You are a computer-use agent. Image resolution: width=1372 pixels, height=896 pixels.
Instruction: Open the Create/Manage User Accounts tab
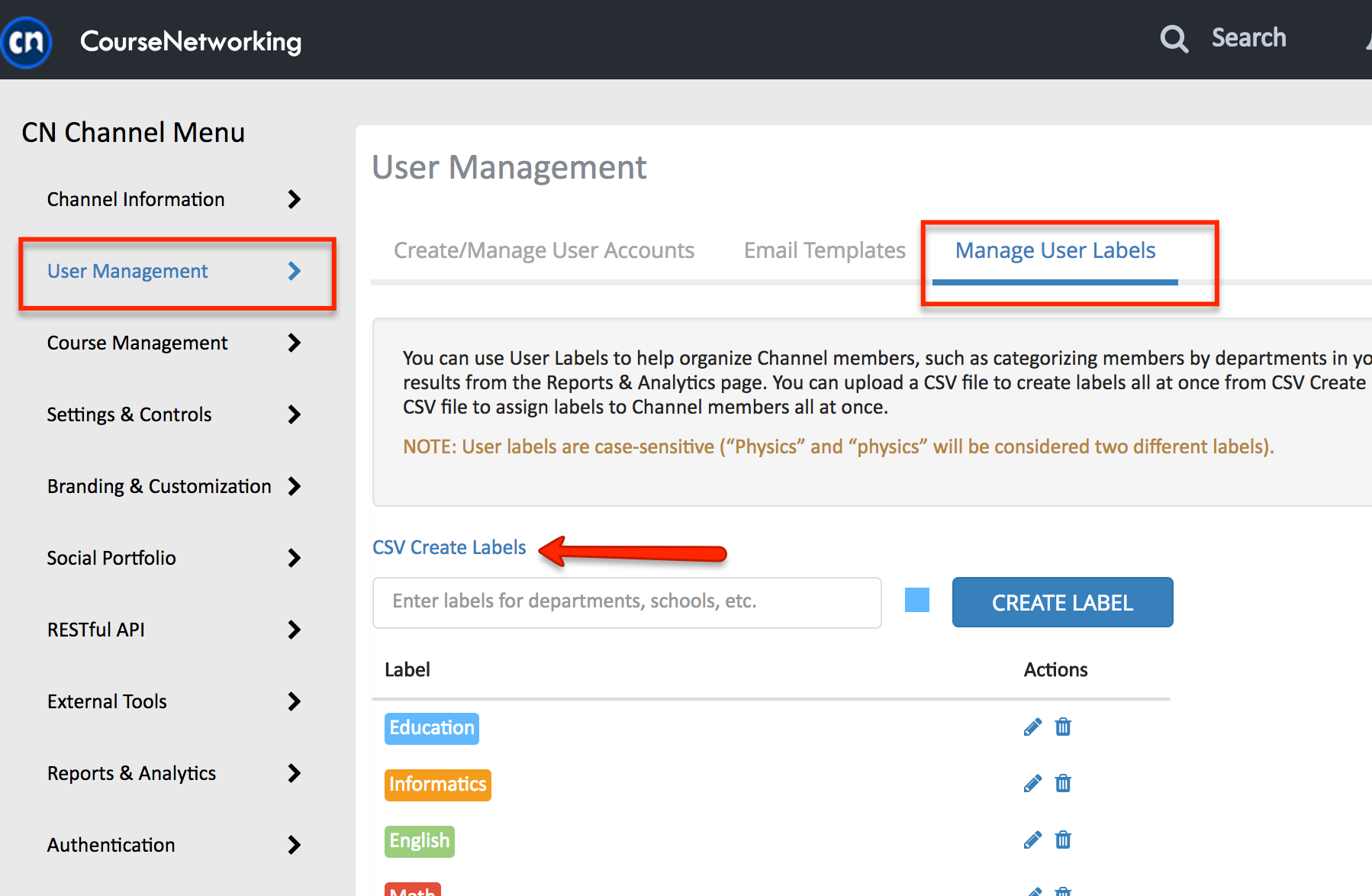544,250
